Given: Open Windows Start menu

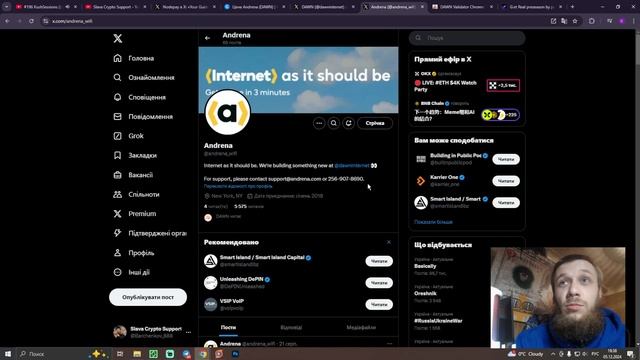Looking at the screenshot, I should click(x=8, y=354).
